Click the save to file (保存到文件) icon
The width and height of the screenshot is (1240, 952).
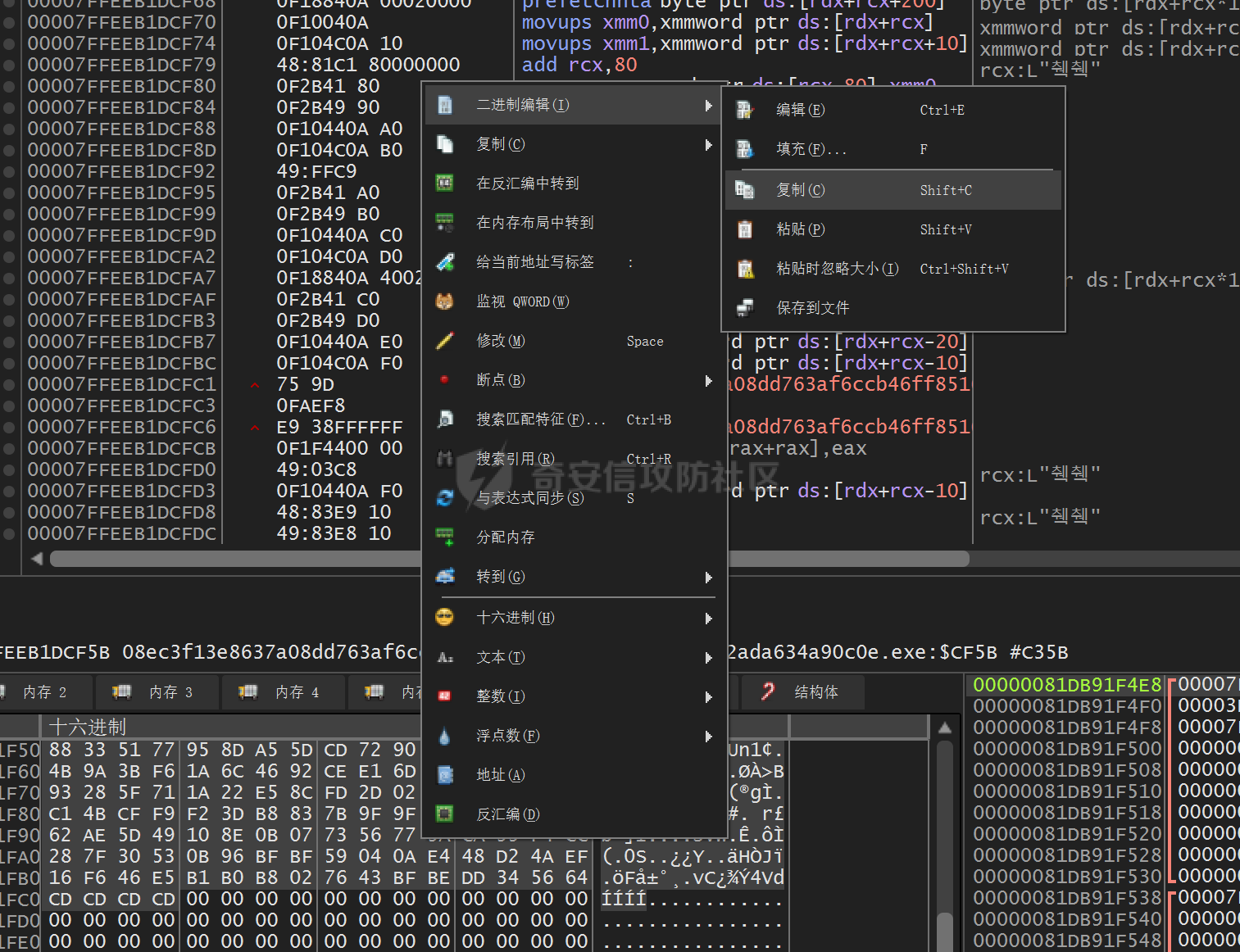745,308
